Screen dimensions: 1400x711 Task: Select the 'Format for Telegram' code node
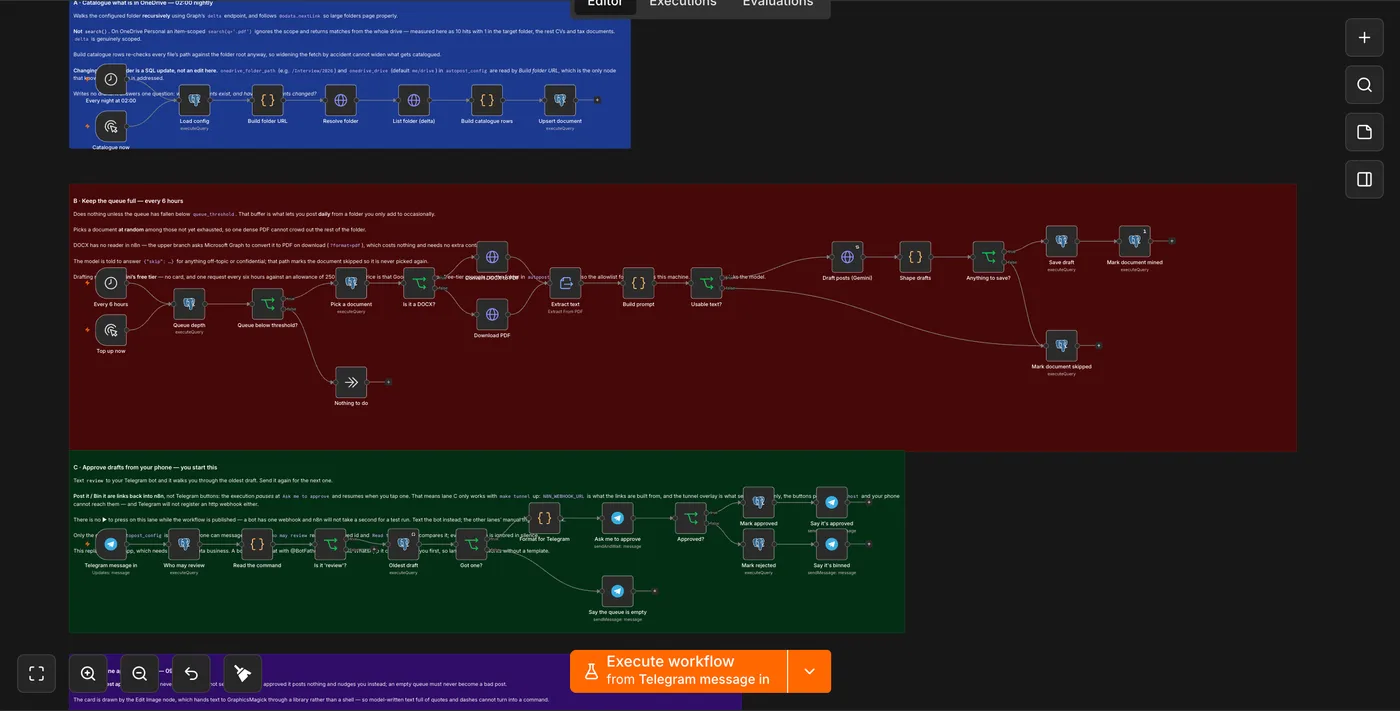point(544,518)
